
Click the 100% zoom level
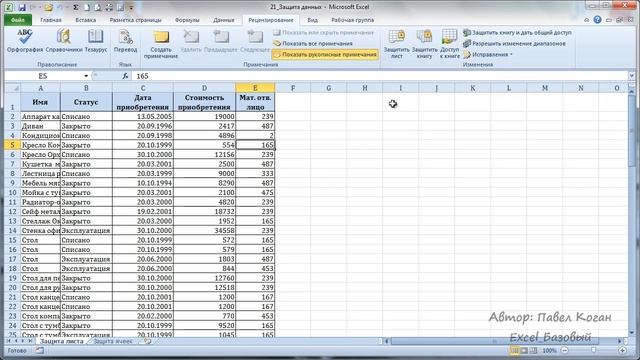pyautogui.click(x=549, y=350)
